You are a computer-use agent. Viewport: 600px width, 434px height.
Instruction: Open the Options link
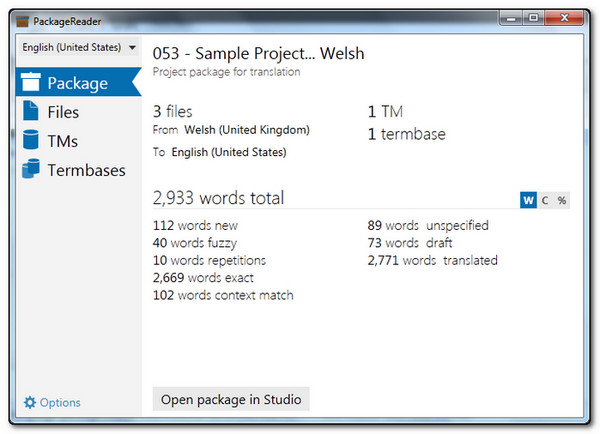pos(60,403)
